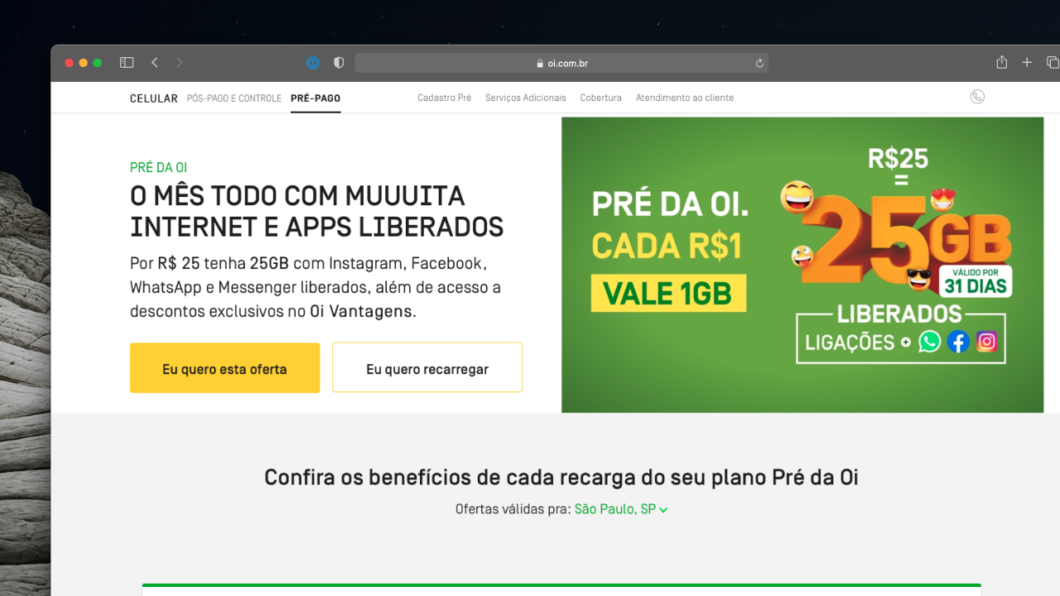Add a new tab with plus icon
1060x596 pixels.
point(1027,63)
